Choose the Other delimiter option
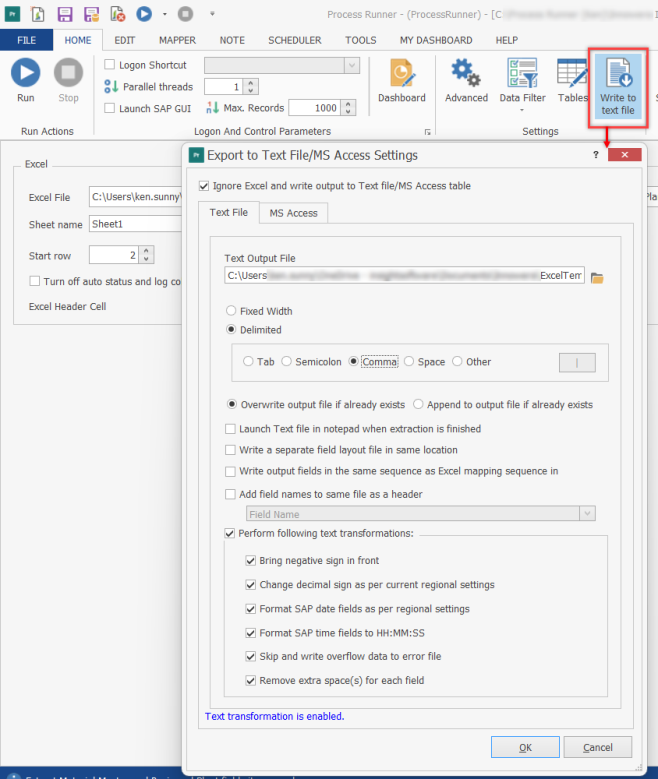Screen dimensions: 658x779 pos(457,361)
